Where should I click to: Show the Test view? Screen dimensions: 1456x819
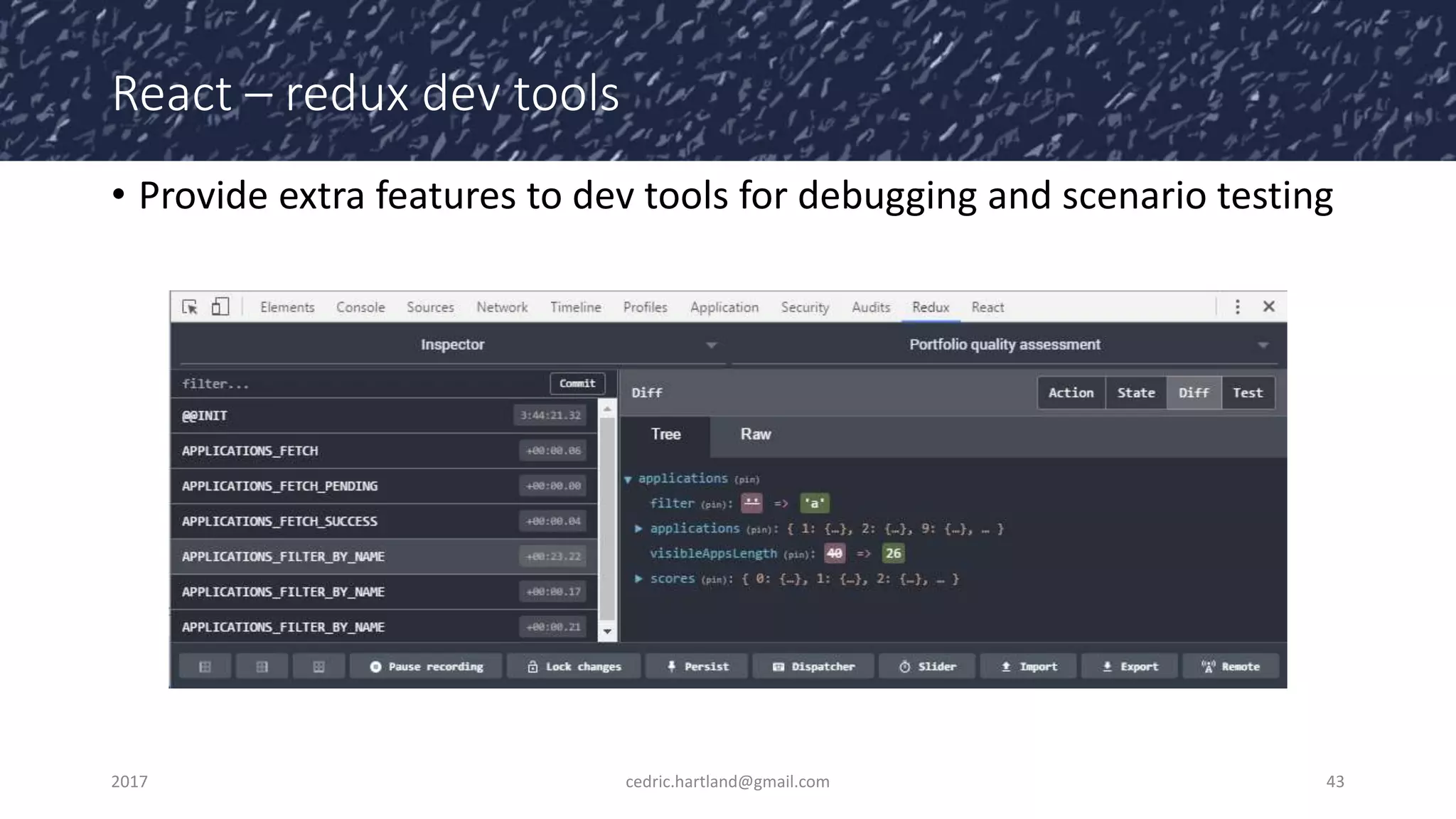[1248, 392]
